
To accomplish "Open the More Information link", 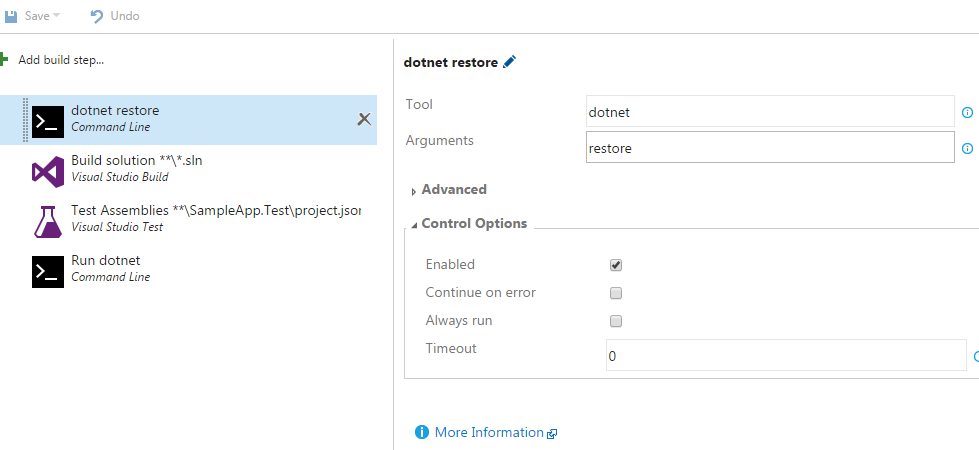I will (488, 433).
